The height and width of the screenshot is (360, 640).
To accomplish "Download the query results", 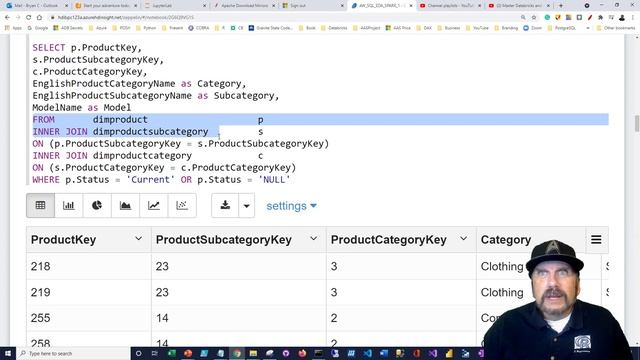I will point(225,205).
